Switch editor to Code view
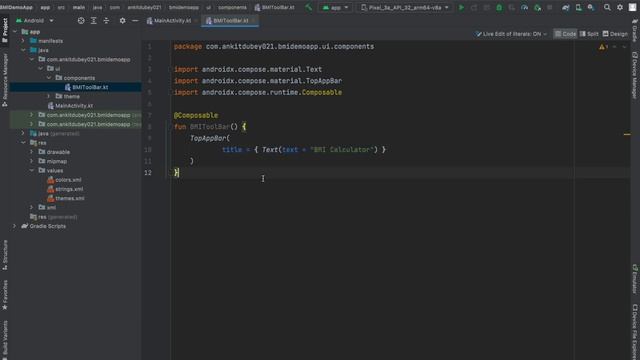640x360 pixels. [565, 34]
